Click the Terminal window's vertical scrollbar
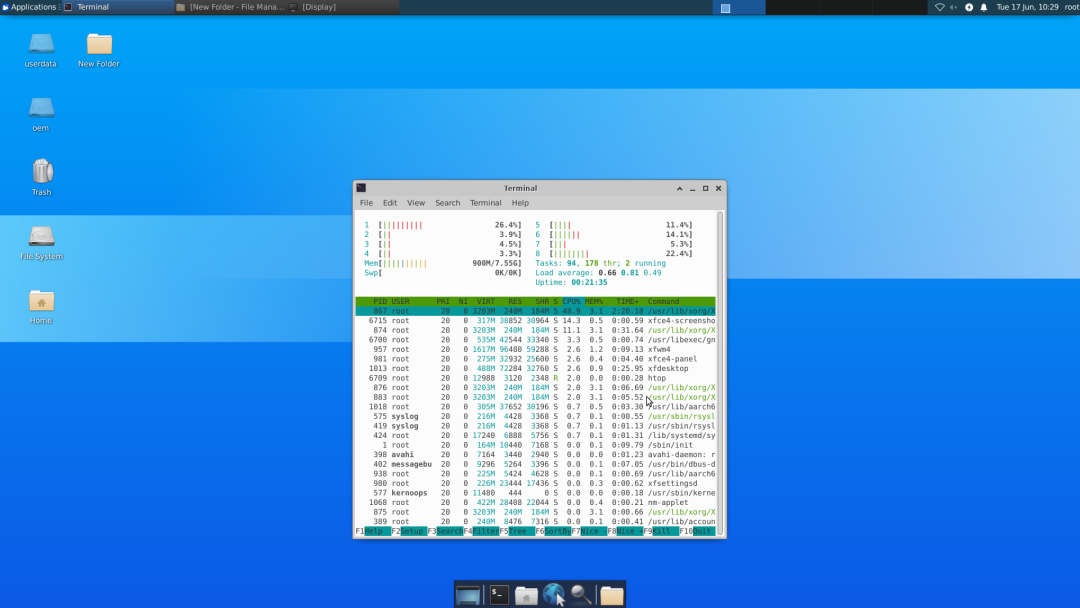 coord(721,368)
